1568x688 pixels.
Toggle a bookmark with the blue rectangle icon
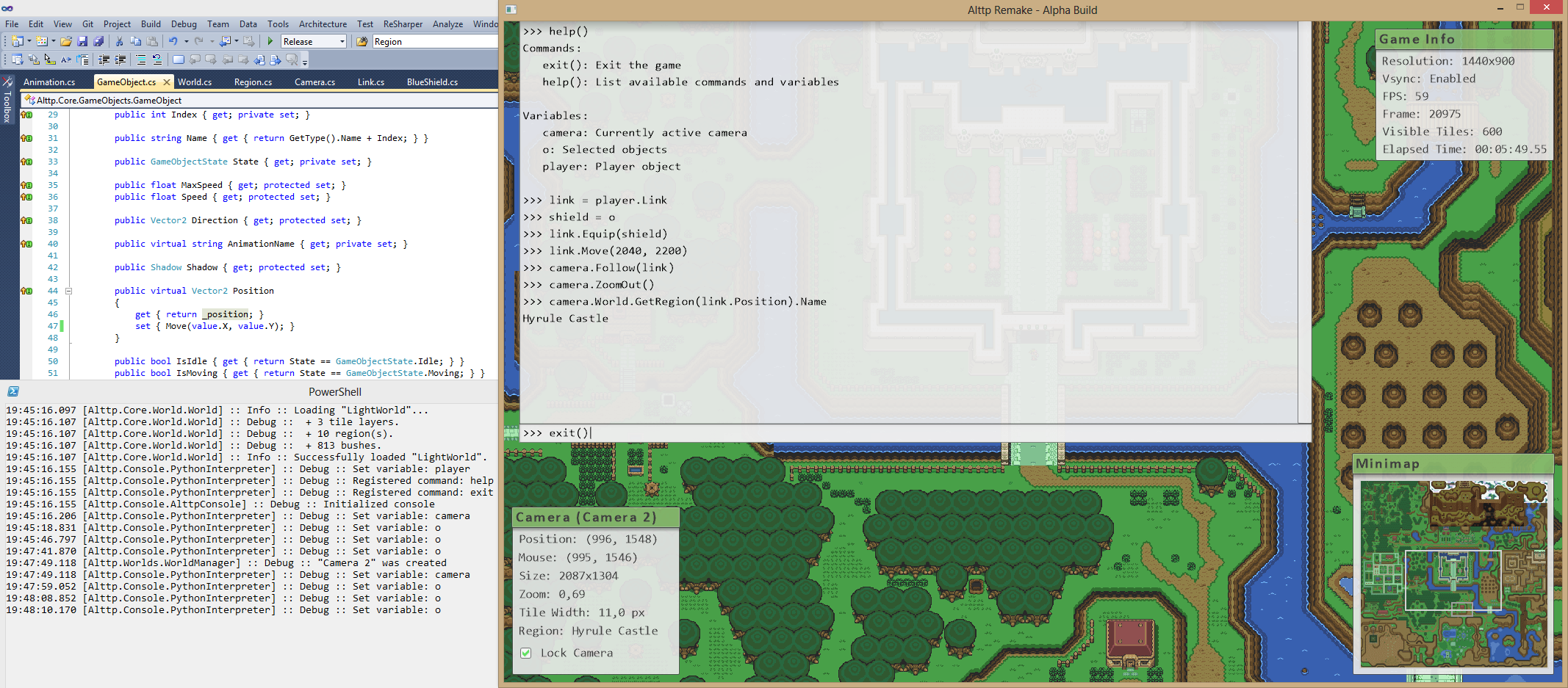(x=179, y=60)
